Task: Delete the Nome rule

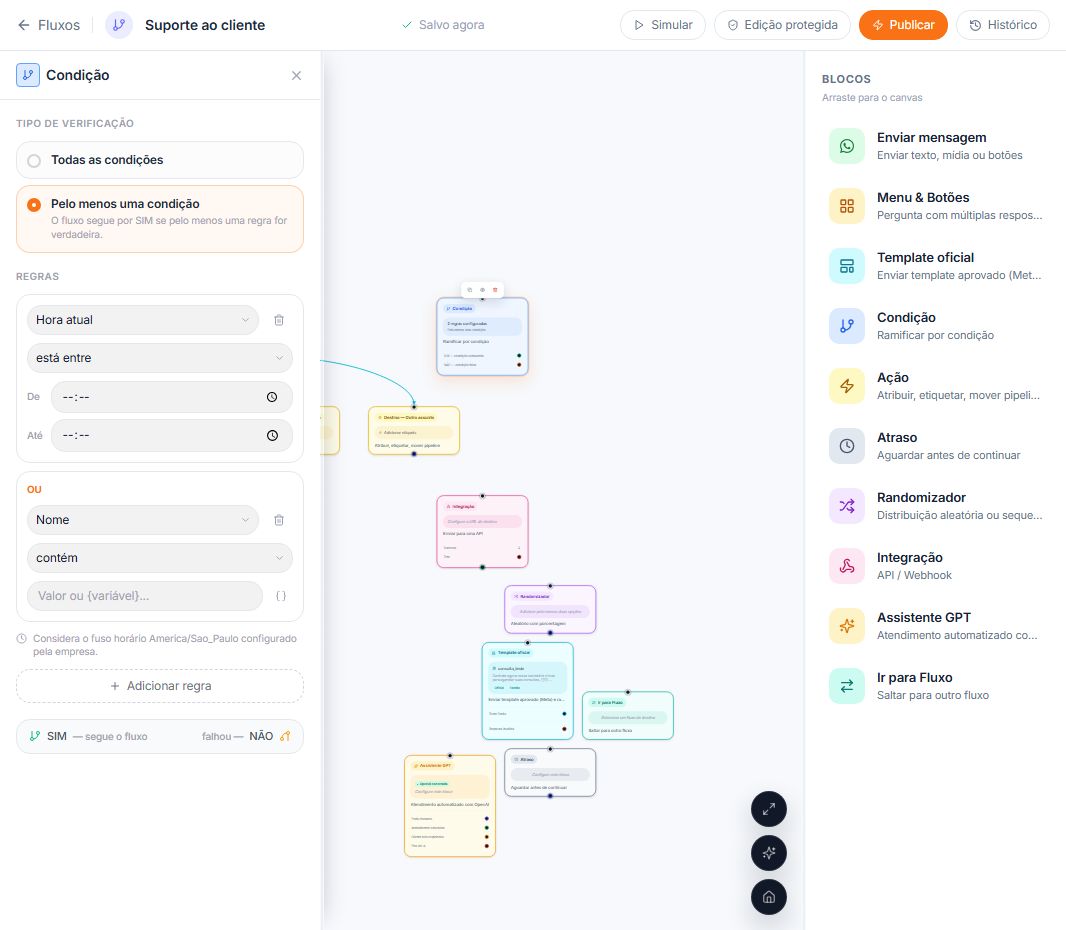Action: click(279, 520)
